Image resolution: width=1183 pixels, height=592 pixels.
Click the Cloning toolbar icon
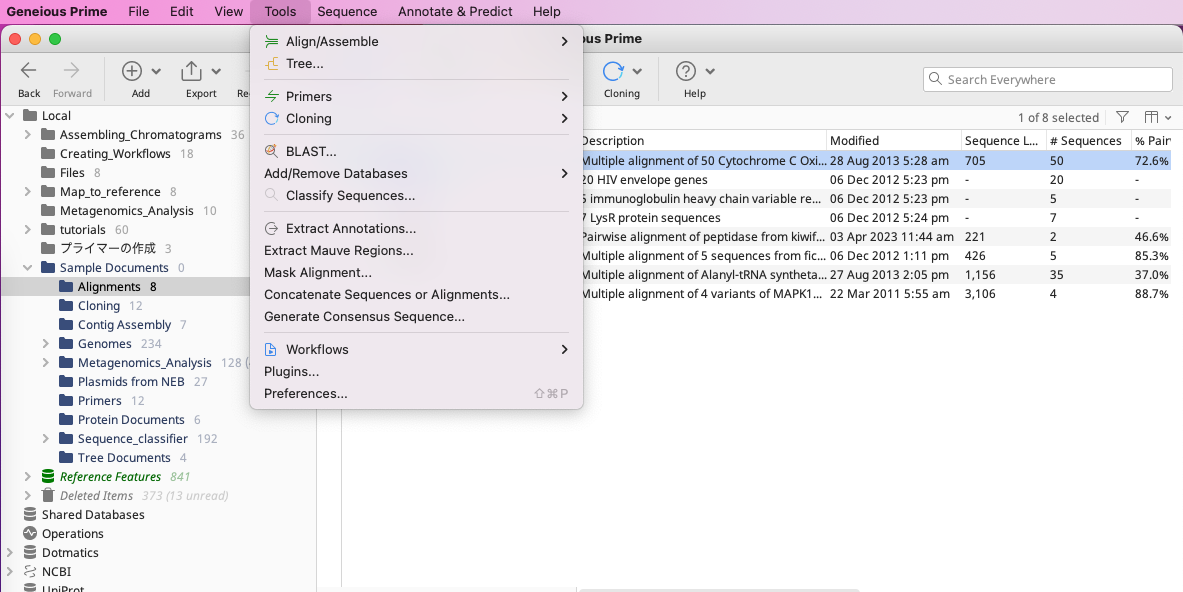pos(613,71)
